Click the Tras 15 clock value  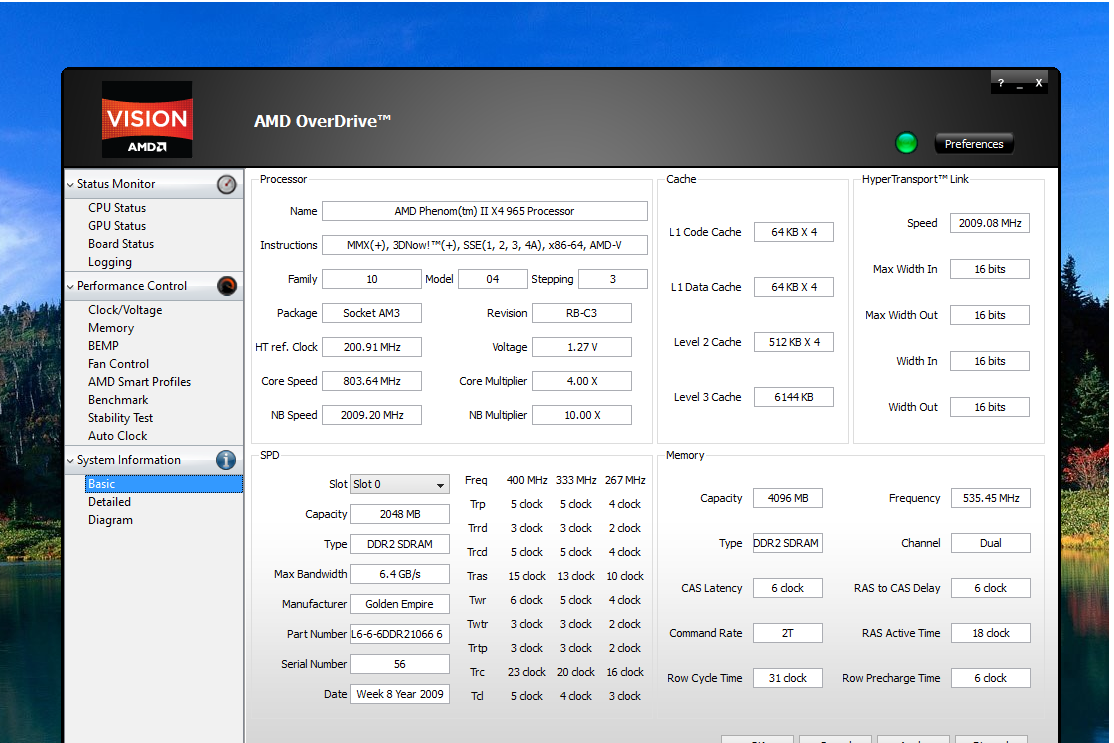526,577
